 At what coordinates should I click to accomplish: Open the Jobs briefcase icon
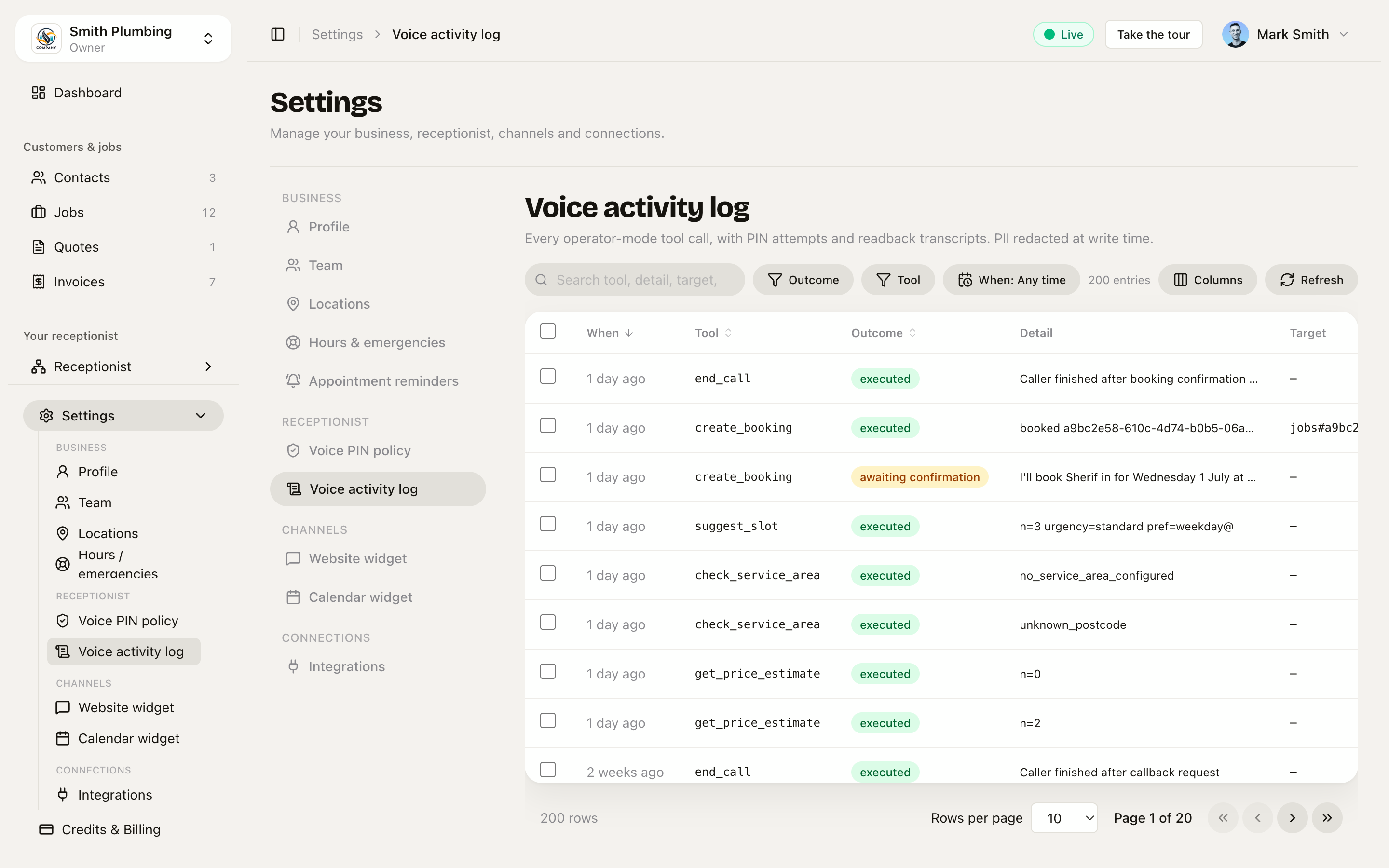(x=39, y=212)
